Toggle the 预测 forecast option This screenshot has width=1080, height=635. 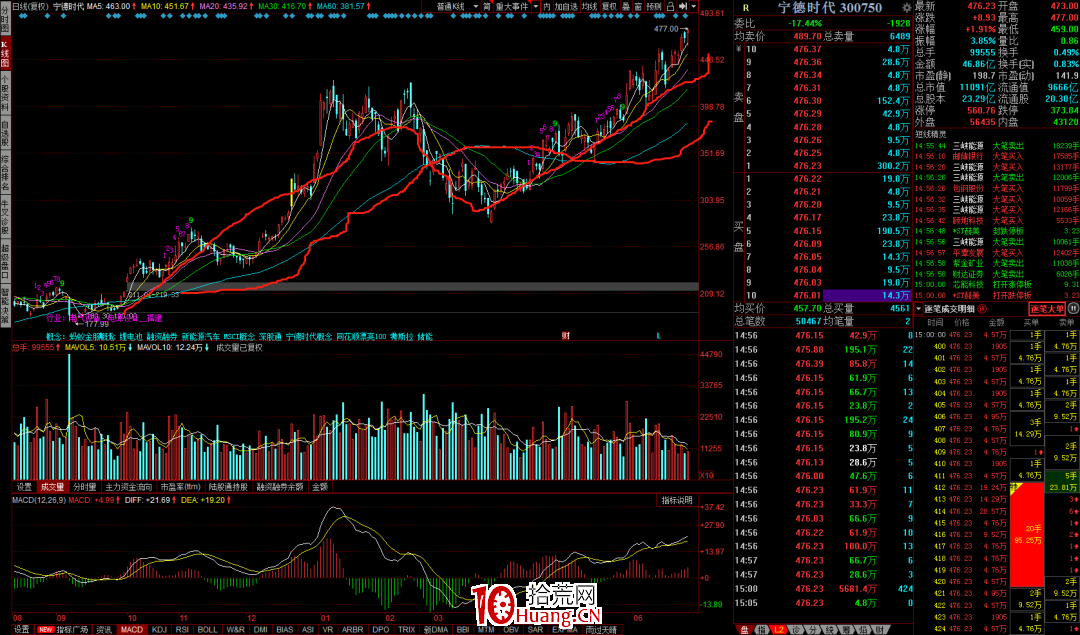654,7
